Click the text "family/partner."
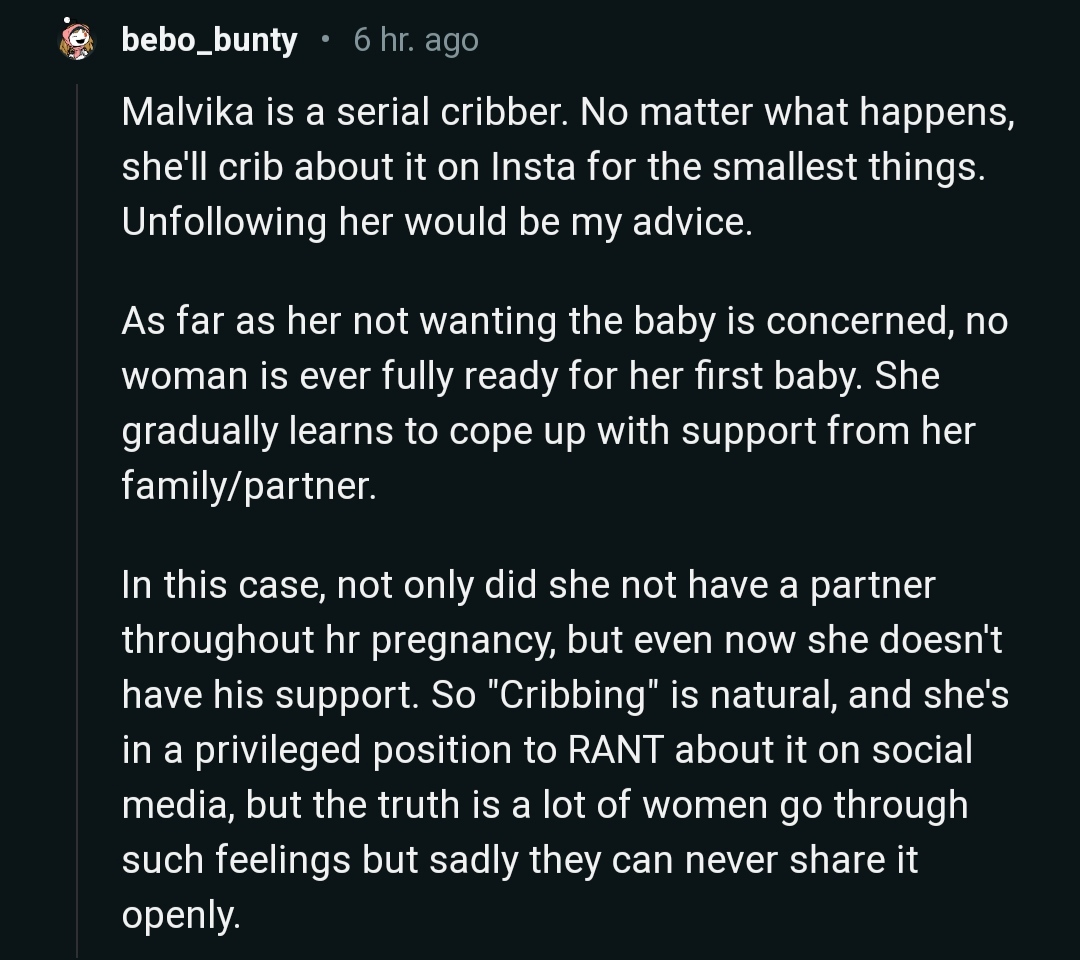1080x960 pixels. pyautogui.click(x=249, y=485)
